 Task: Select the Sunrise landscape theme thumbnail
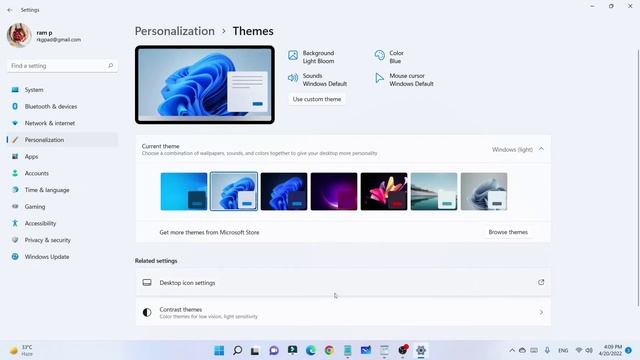(434, 191)
